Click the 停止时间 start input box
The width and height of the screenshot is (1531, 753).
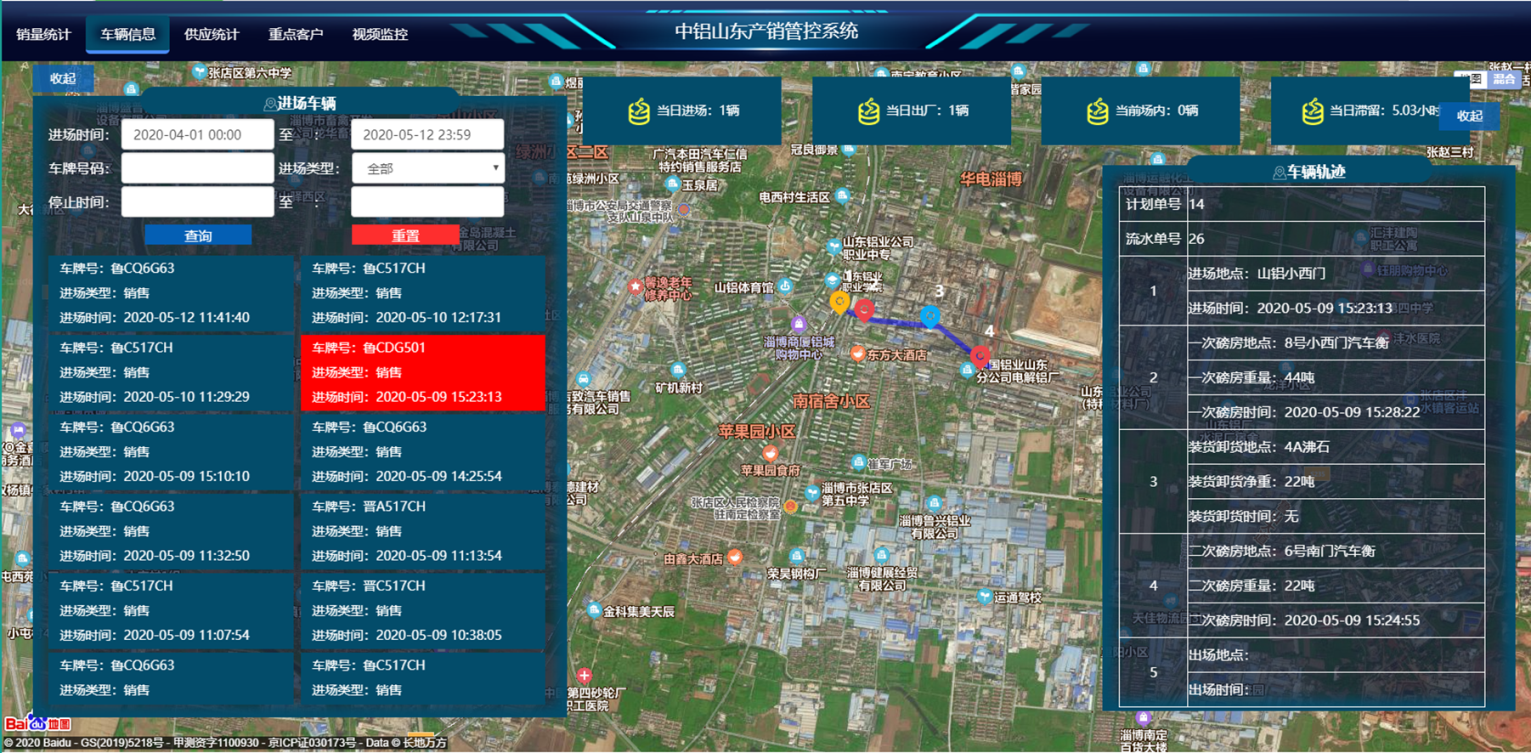point(198,202)
